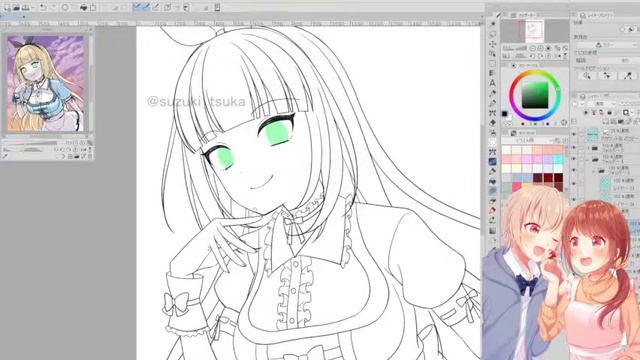Screen dimensions: 640x360
Task: Toggle the second highlighted Snap button
Action: 147,7
